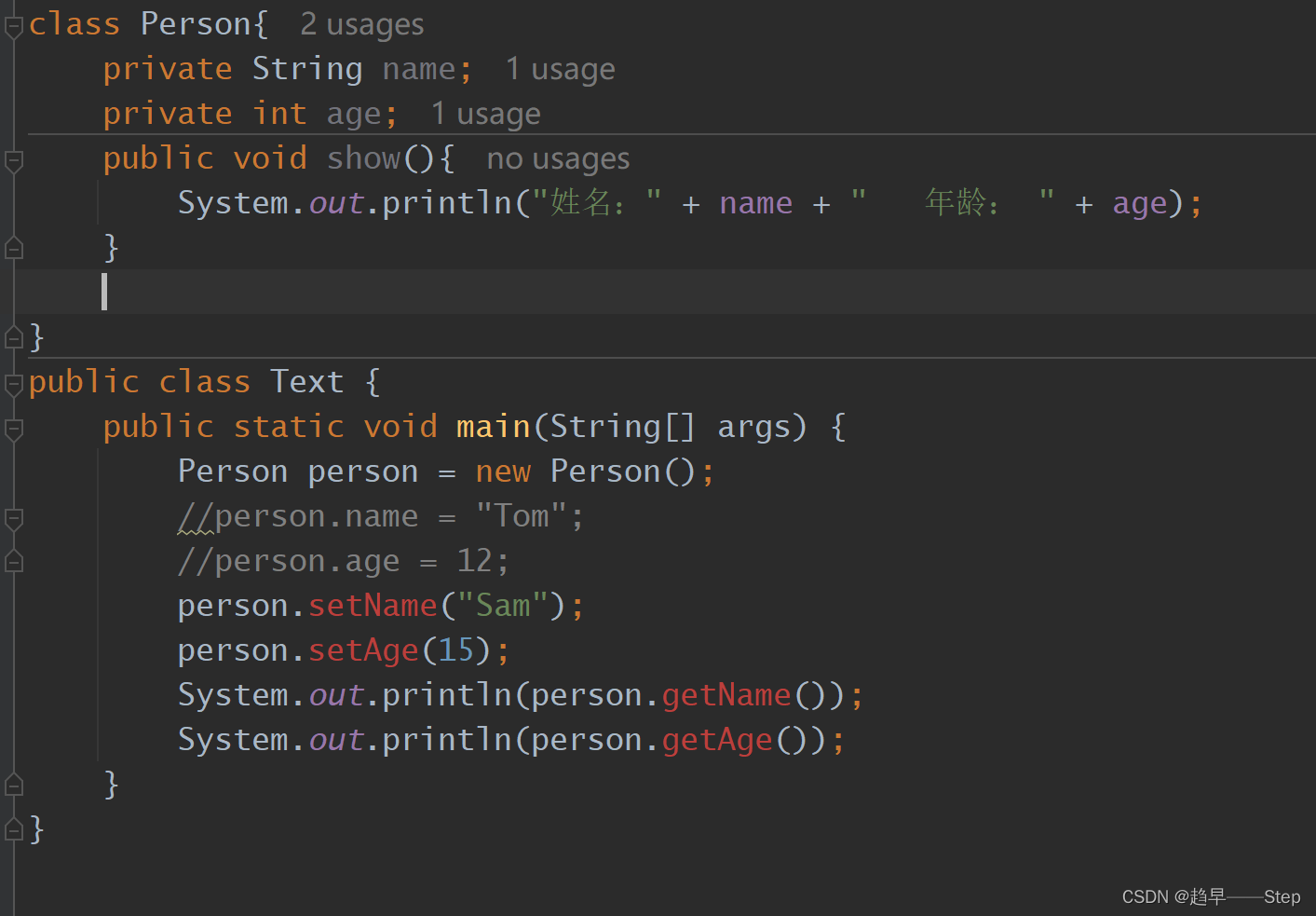
Task: Click 'name' variable in the println concatenation
Action: click(x=755, y=203)
